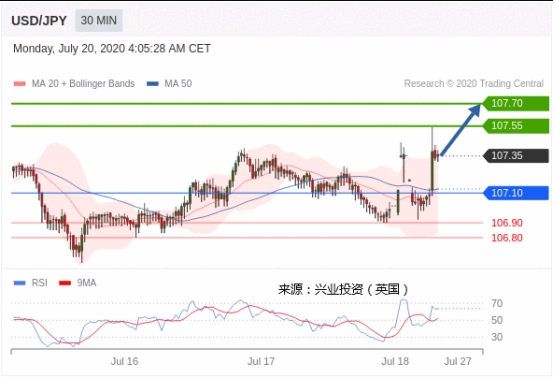Click the 'Jul 16' date axis label
The image size is (554, 378).
[124, 361]
